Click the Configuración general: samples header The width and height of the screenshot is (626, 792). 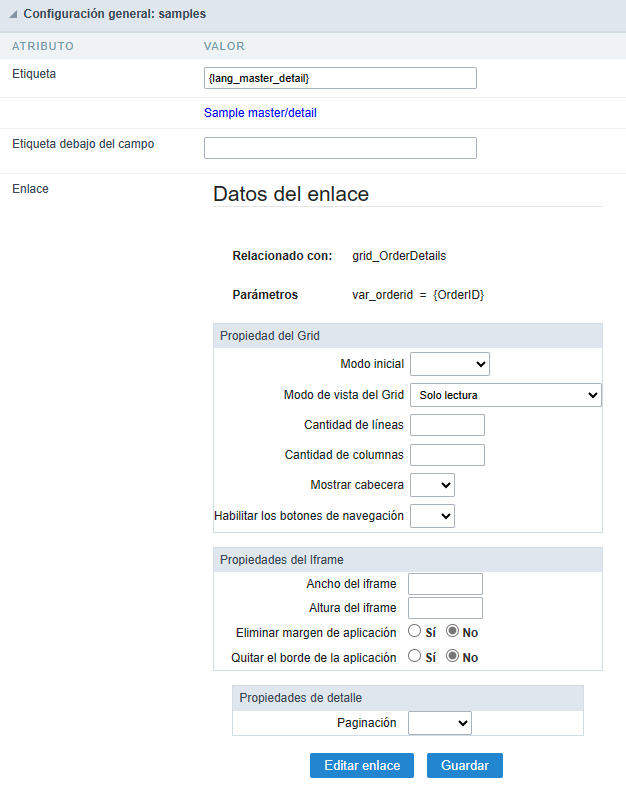click(x=115, y=16)
